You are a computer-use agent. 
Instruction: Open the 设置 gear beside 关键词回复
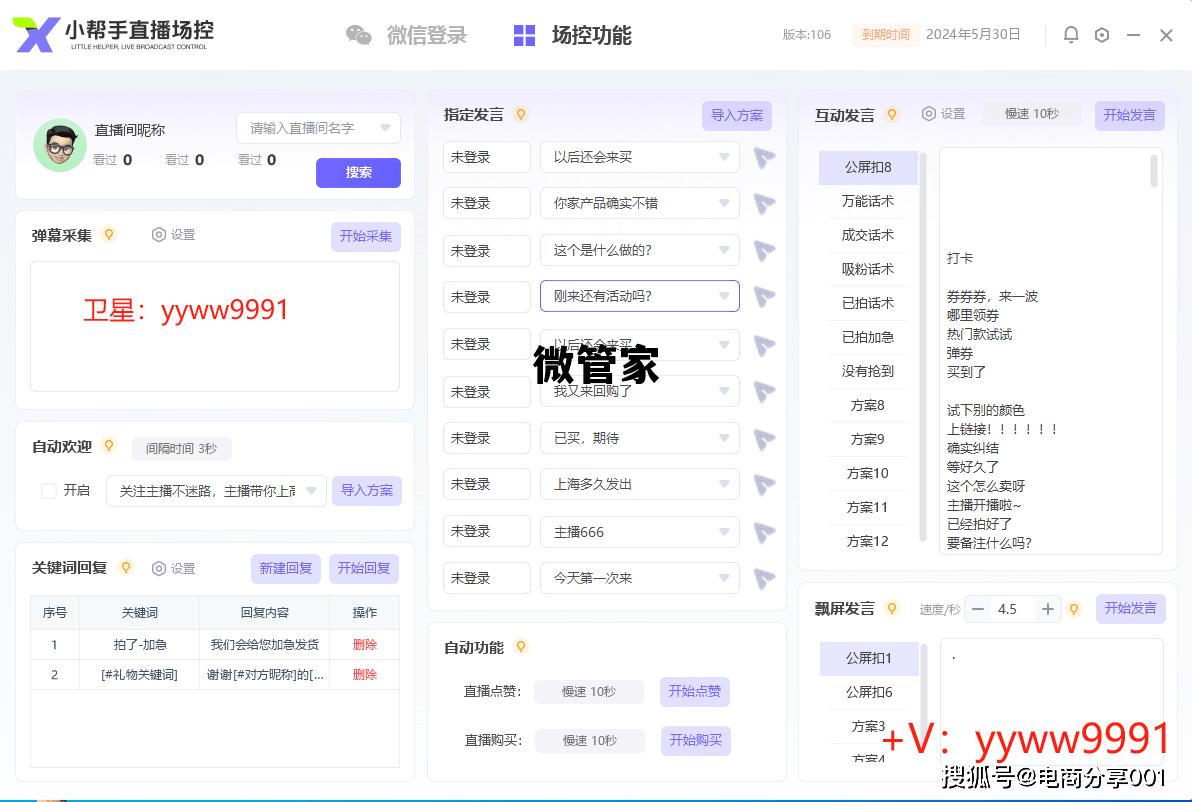(x=157, y=568)
